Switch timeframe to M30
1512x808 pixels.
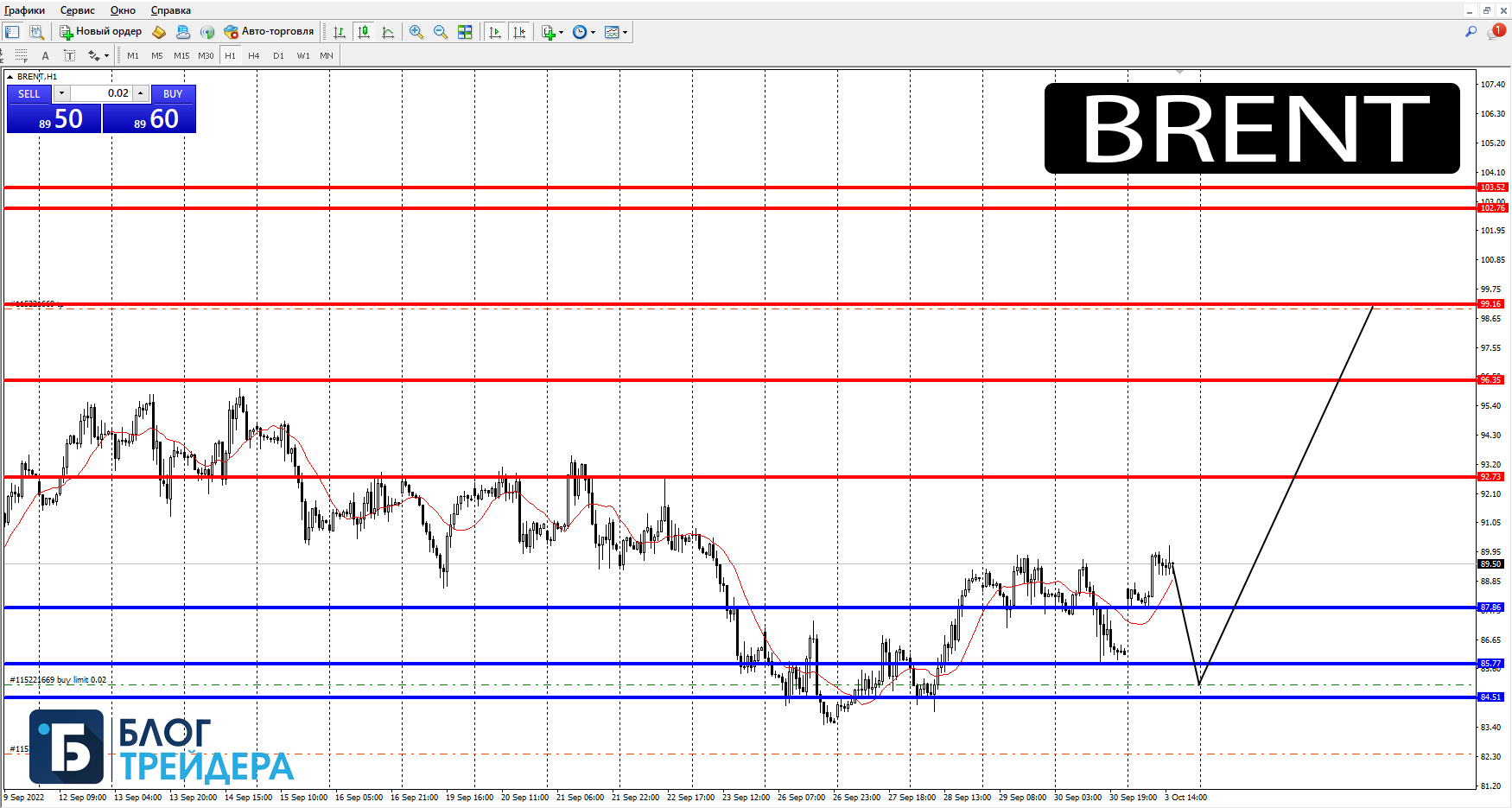pyautogui.click(x=206, y=55)
